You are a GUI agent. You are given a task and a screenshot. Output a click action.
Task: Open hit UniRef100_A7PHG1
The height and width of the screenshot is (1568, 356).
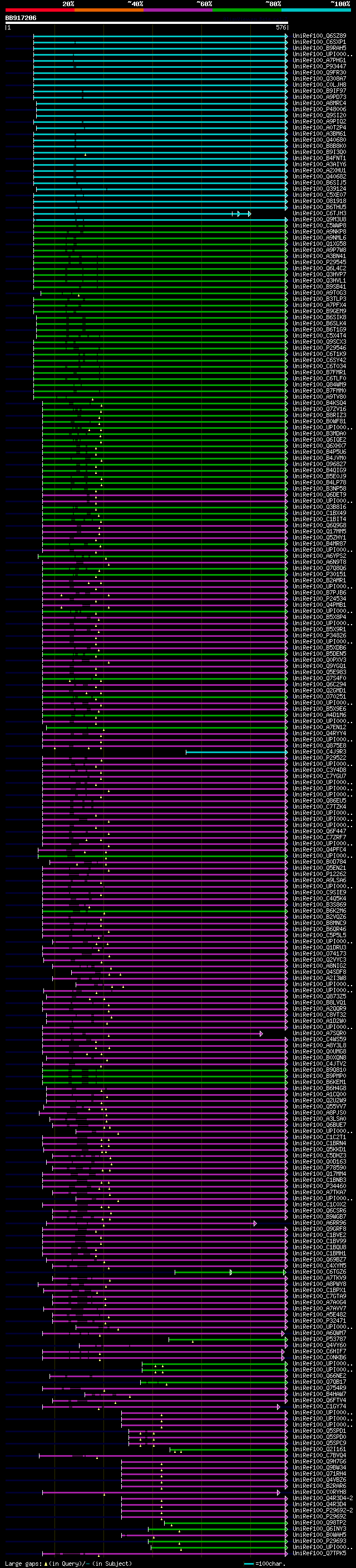(x=319, y=60)
